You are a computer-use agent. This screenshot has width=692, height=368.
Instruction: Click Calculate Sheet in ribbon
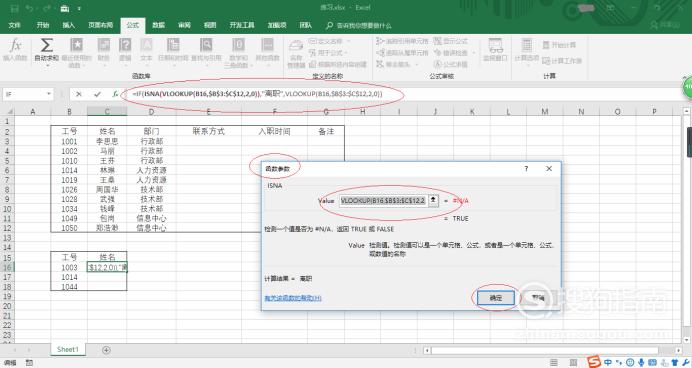point(562,60)
